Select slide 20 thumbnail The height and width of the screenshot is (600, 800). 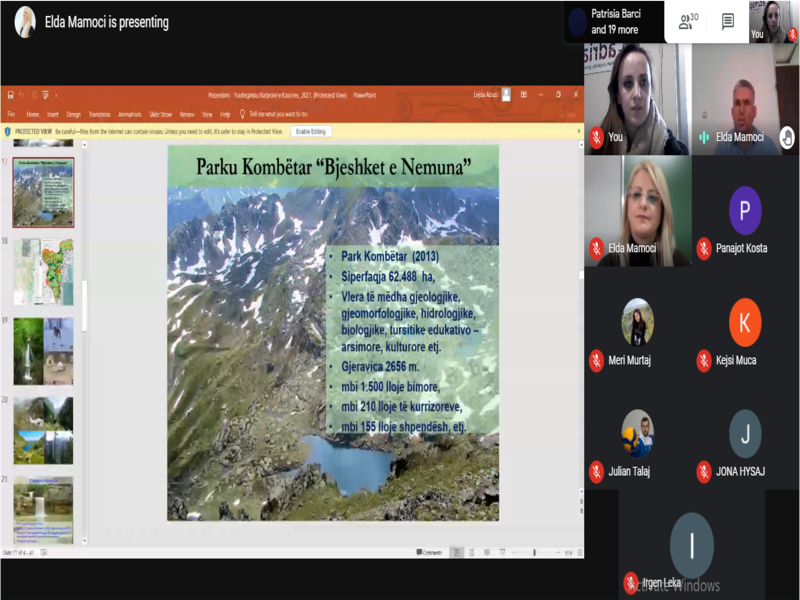[43, 431]
